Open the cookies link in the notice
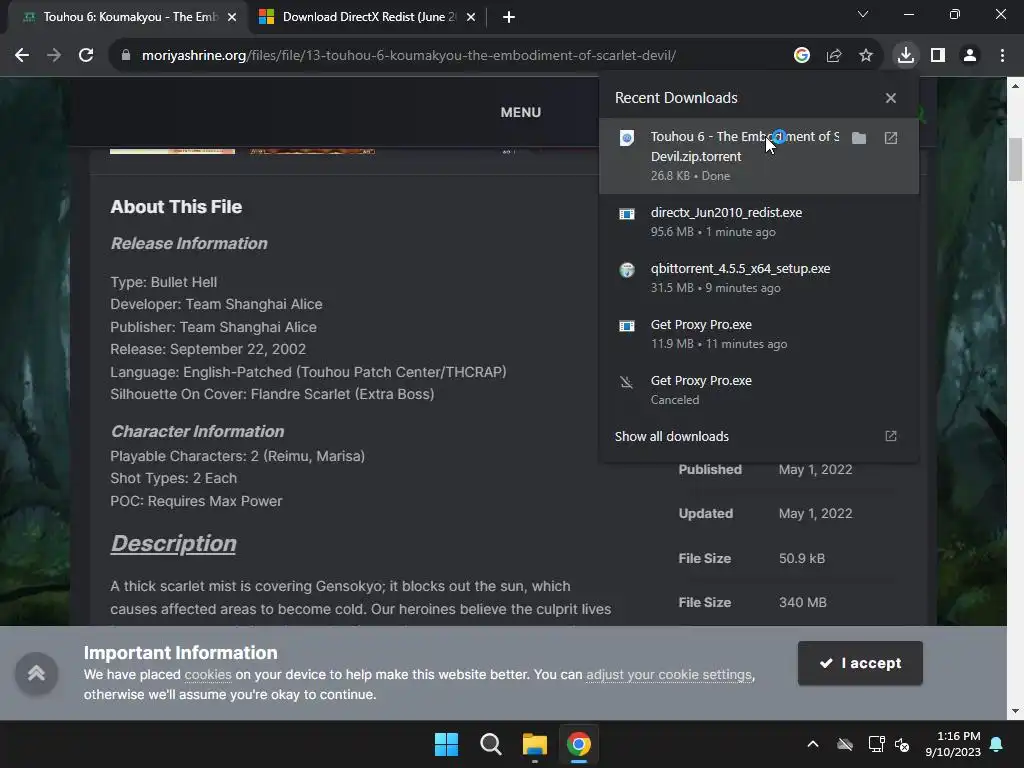 208,674
